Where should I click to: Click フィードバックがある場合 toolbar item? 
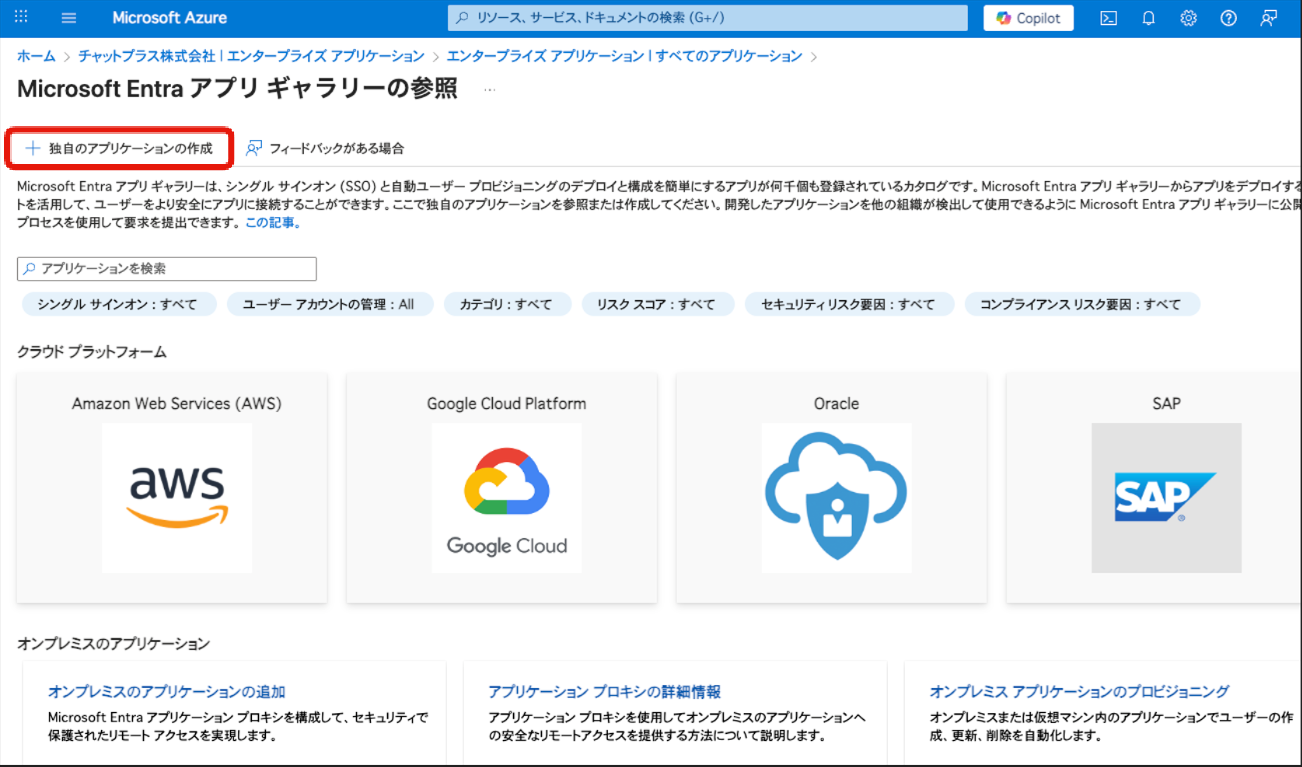325,148
